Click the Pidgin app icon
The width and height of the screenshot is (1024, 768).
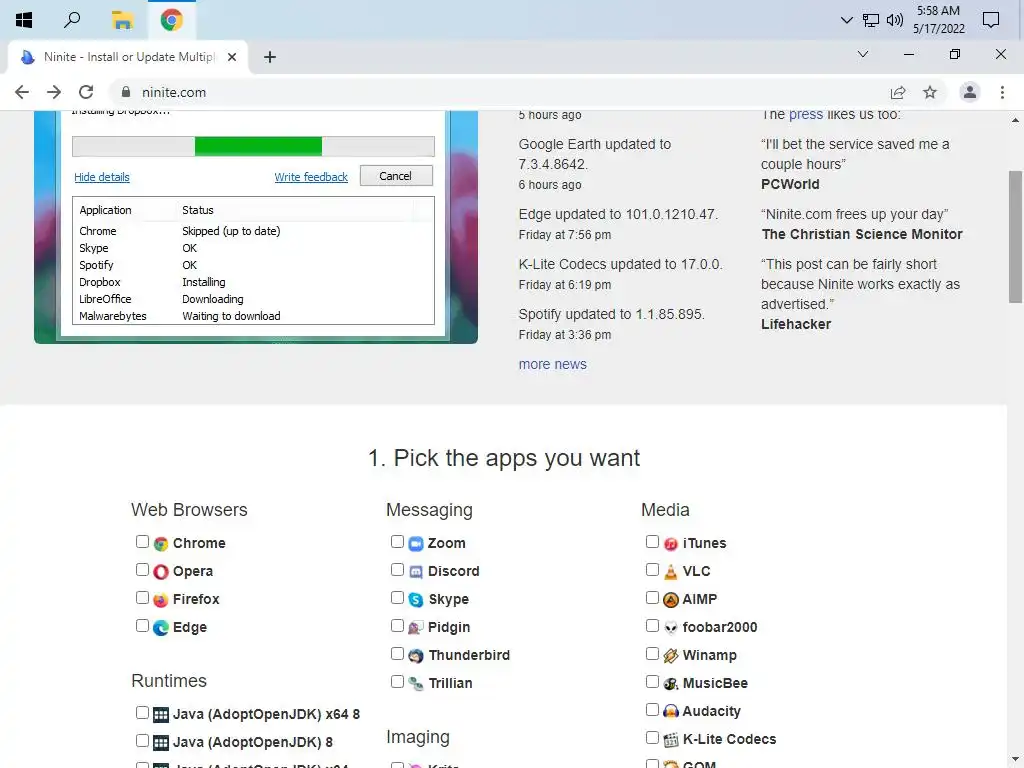click(416, 628)
